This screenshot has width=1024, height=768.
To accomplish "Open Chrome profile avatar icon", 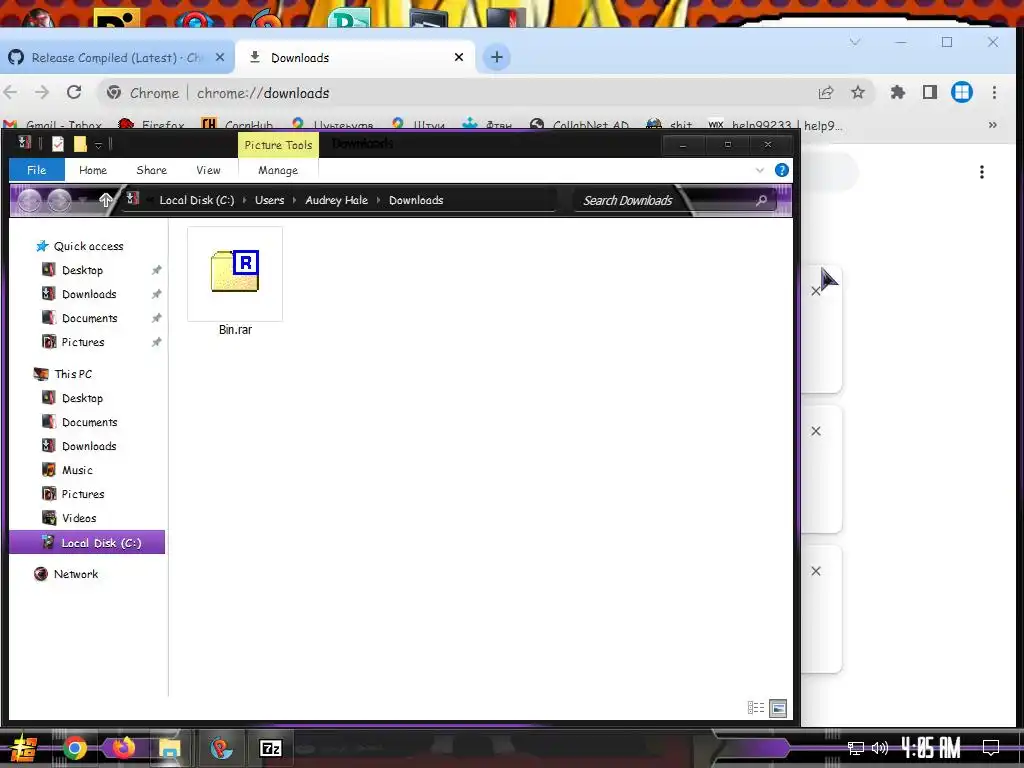I will coord(962,93).
